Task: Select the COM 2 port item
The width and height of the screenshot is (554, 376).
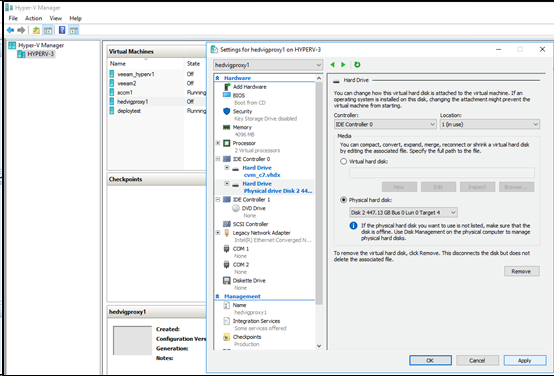Action: (x=241, y=265)
